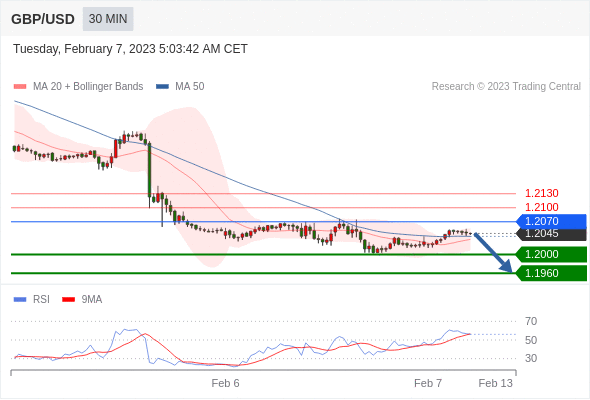The width and height of the screenshot is (590, 400).
Task: Click the Feb 6 date axis label
Action: (225, 383)
